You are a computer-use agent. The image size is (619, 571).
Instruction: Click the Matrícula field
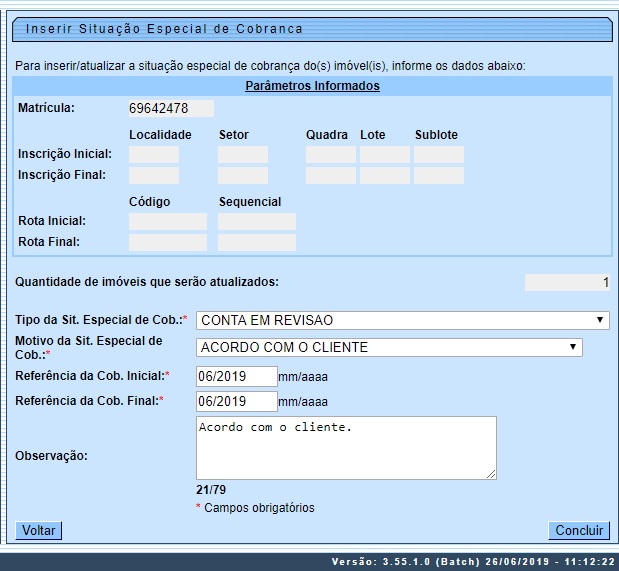click(171, 108)
